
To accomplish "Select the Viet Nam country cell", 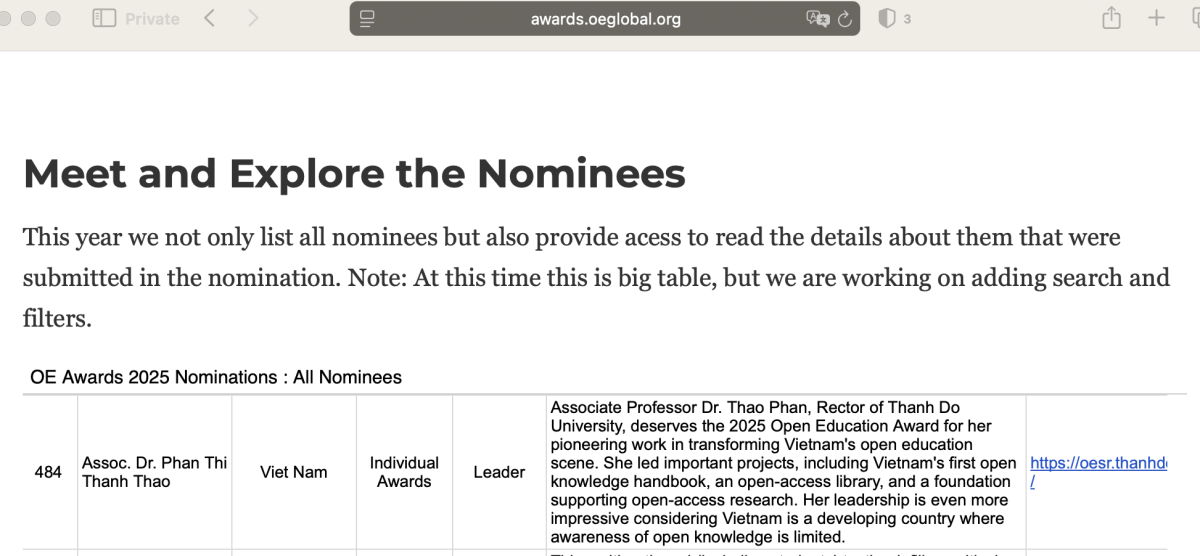I will [x=294, y=472].
